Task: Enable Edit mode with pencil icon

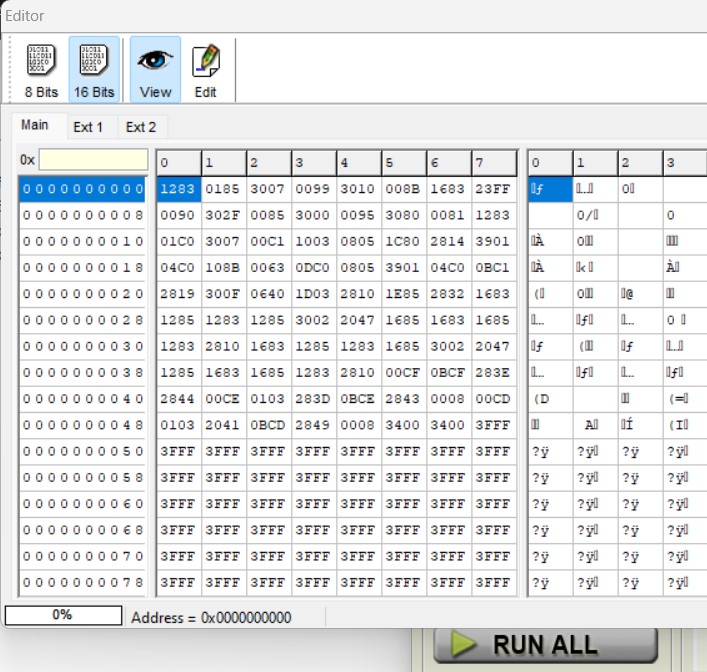Action: pos(205,70)
